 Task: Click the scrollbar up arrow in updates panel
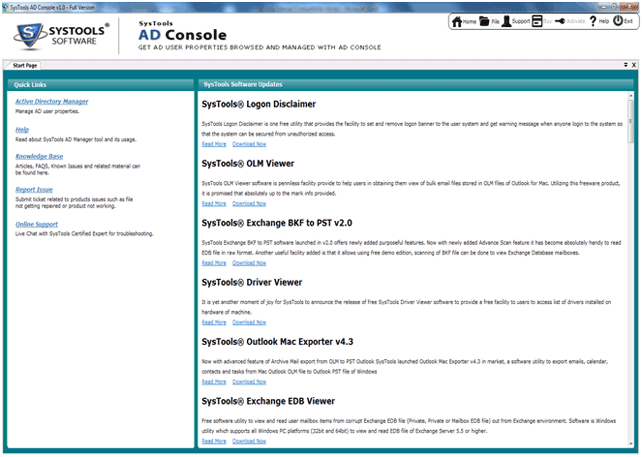click(631, 95)
